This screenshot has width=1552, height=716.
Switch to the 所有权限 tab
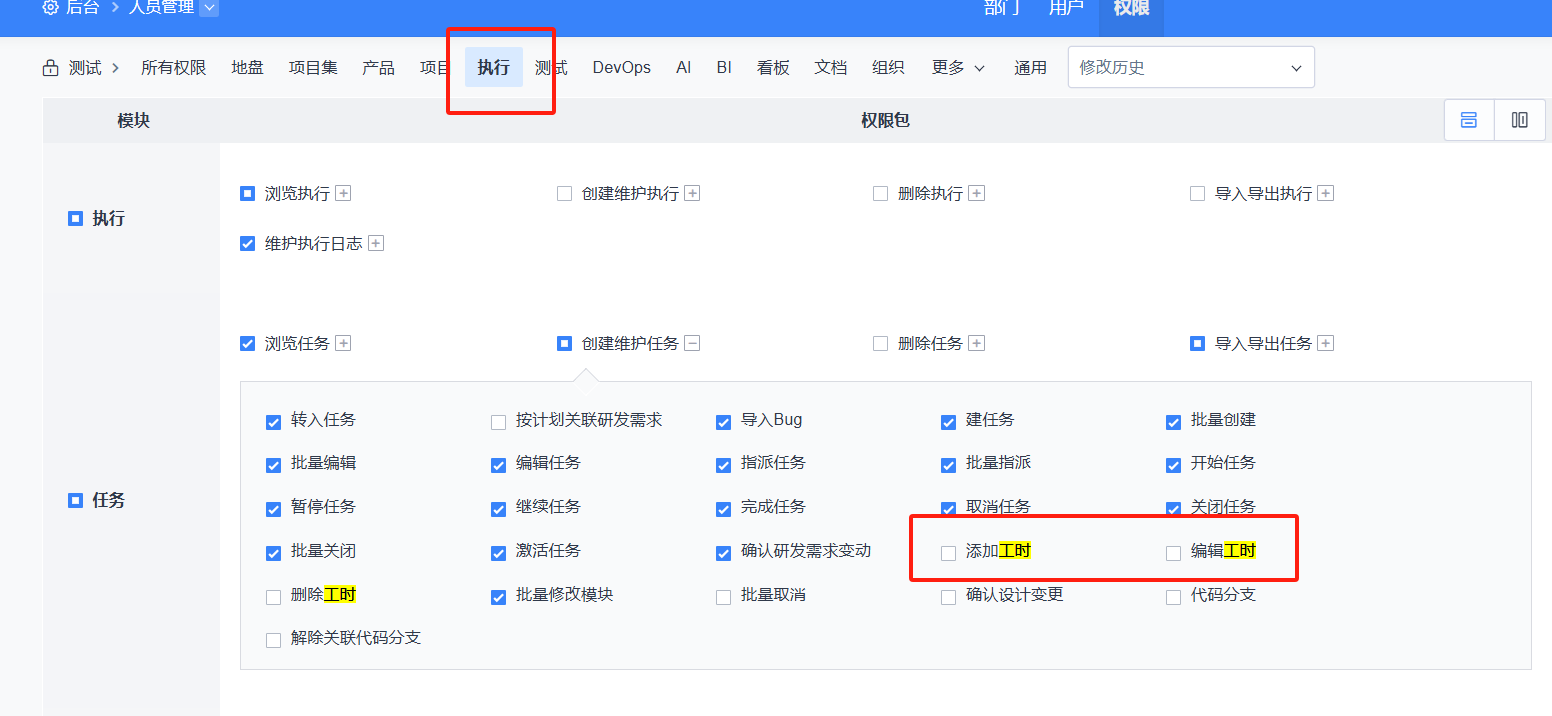coord(173,68)
